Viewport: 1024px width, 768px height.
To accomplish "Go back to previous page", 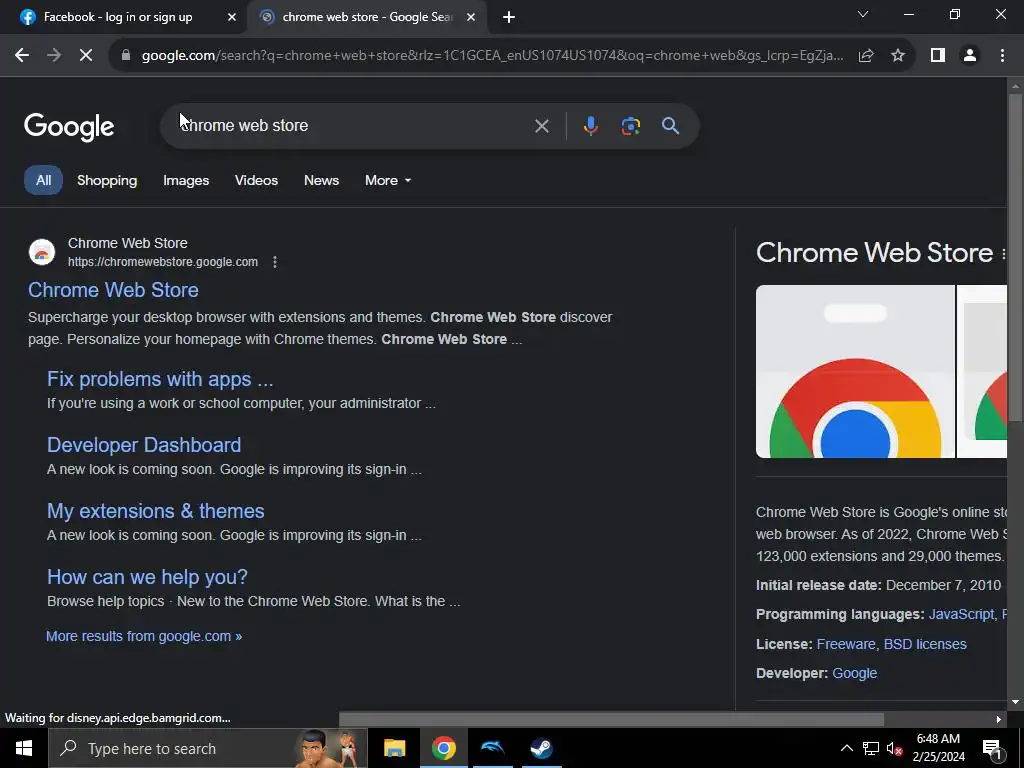I will coord(22,56).
